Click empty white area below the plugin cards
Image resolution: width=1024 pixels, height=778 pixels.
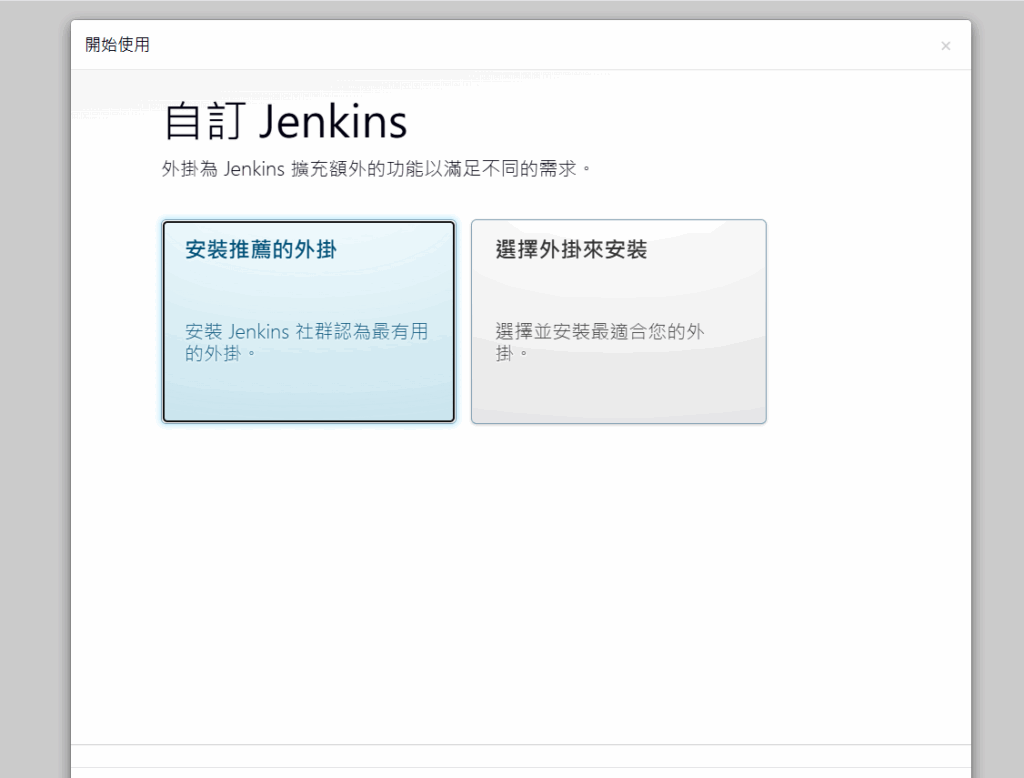520,580
